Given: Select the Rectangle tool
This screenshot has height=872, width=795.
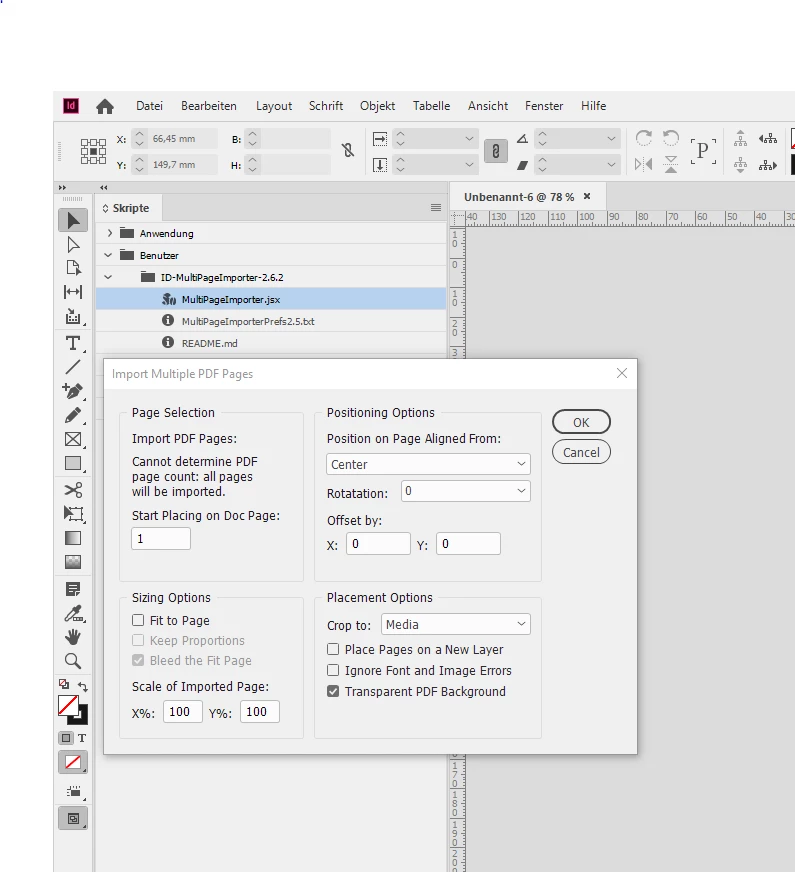Looking at the screenshot, I should (73, 463).
